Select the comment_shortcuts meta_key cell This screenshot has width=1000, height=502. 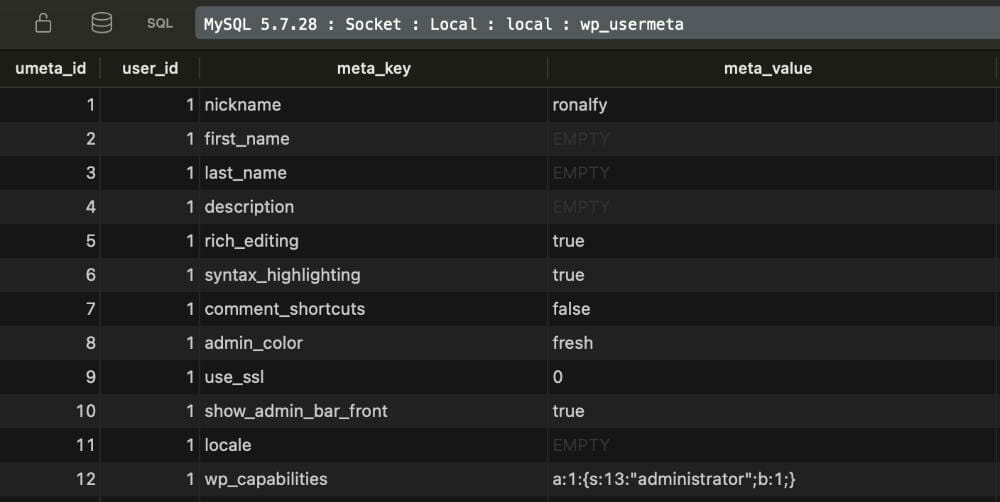pyautogui.click(x=374, y=309)
